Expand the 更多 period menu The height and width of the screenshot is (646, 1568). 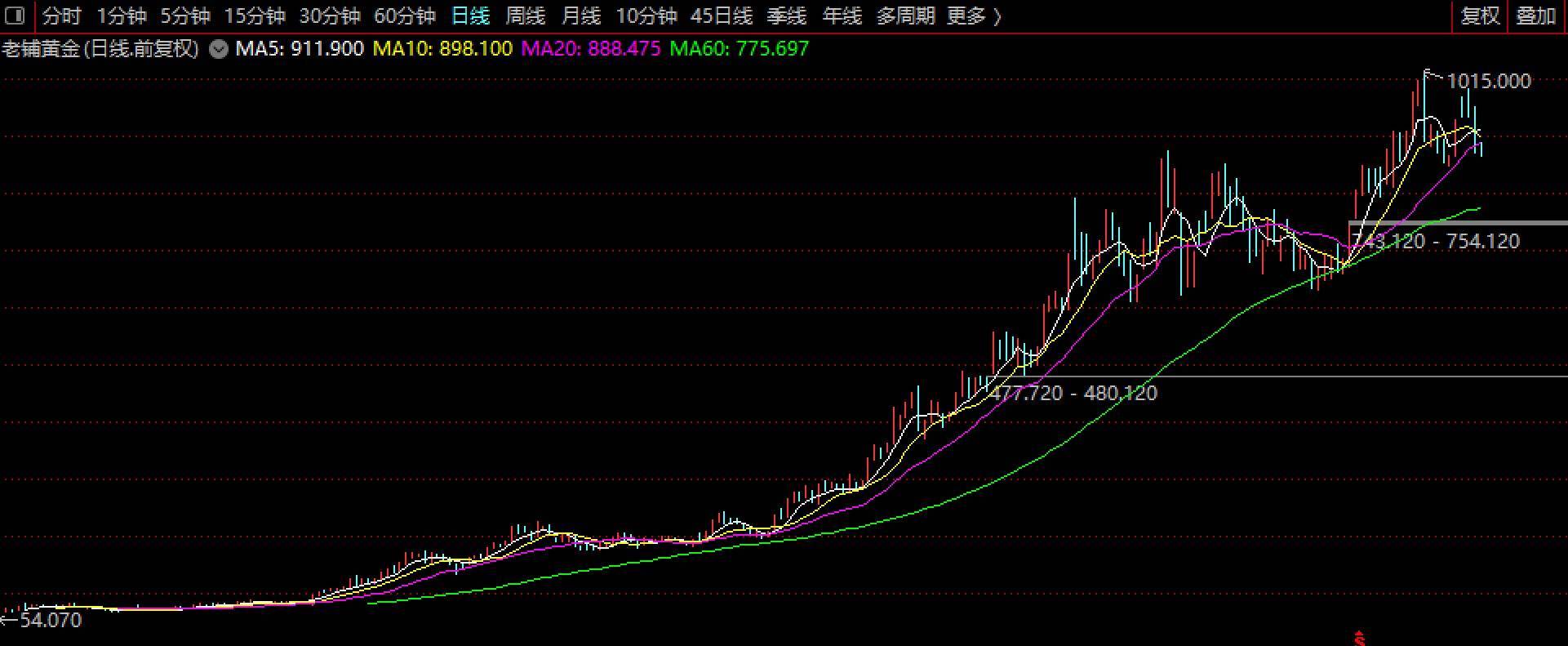[x=973, y=16]
